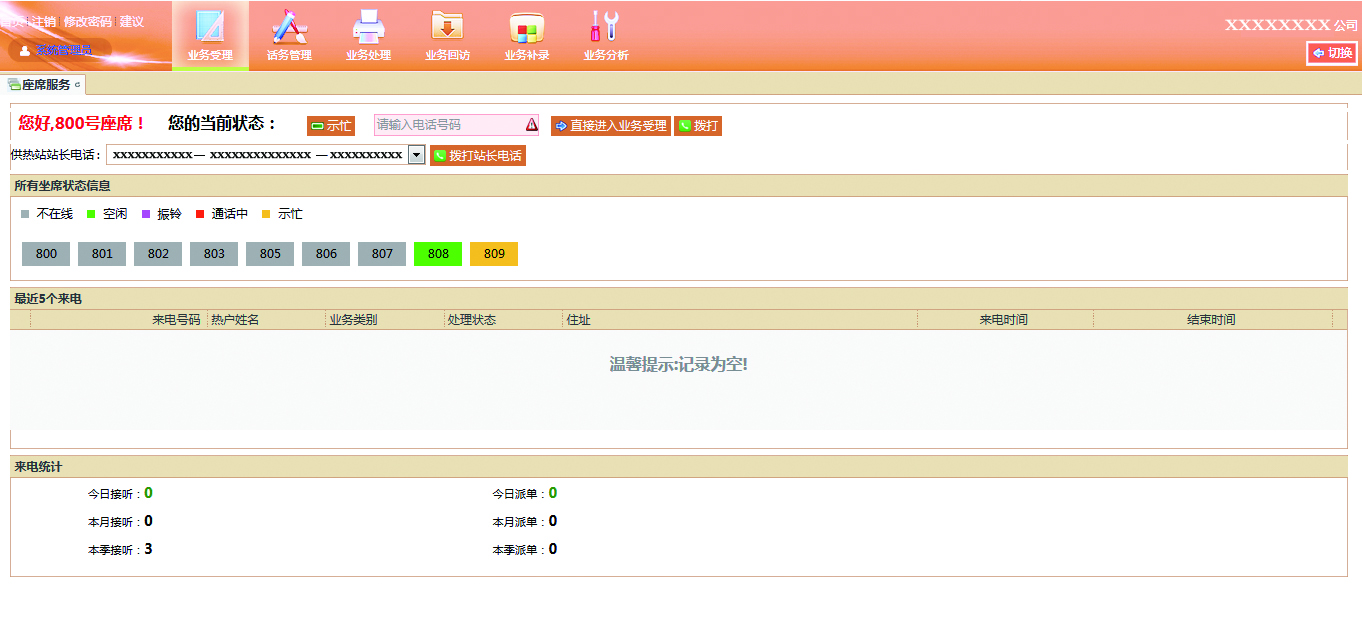Viewport: 1362px width, 631px height.
Task: Expand the 供热站站长电话 dropdown arrow
Action: click(416, 155)
